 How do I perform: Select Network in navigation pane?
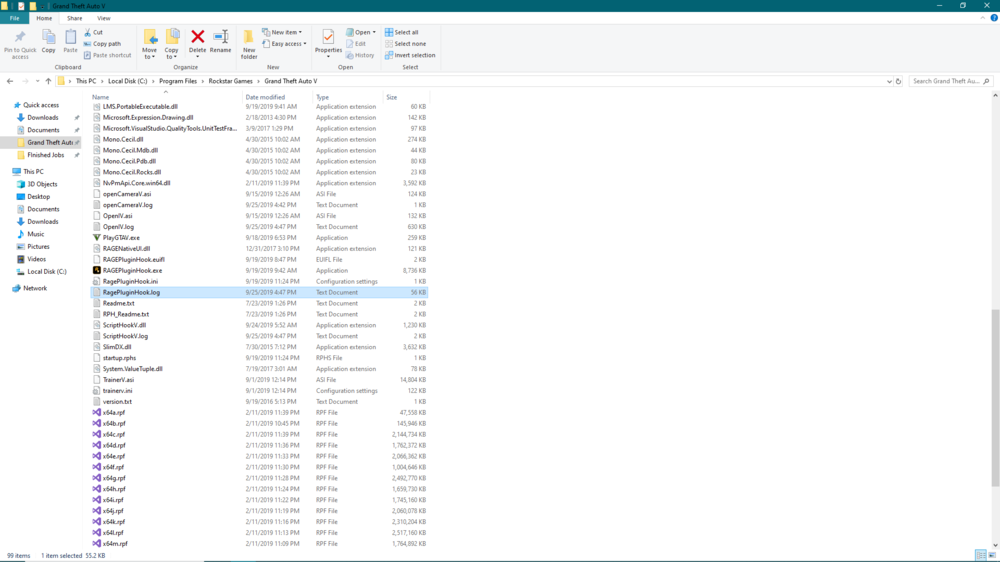pos(35,288)
